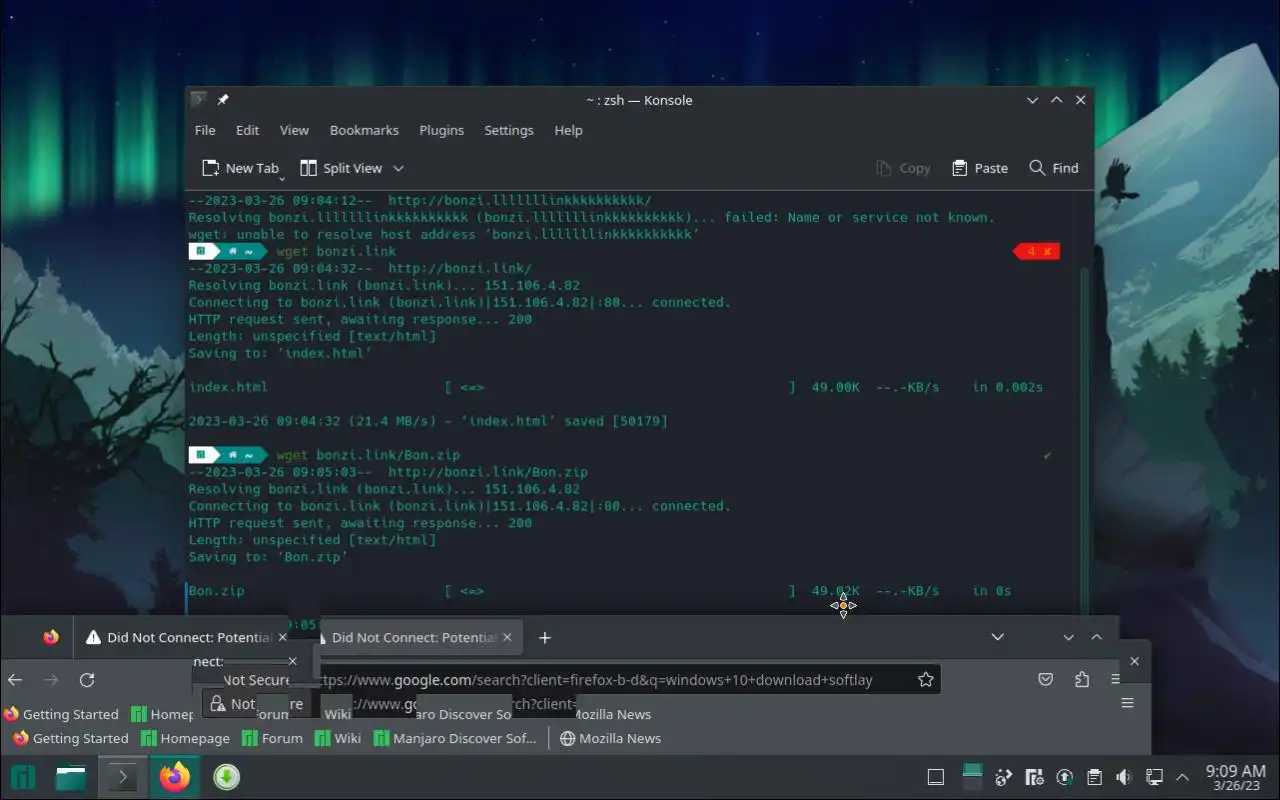The width and height of the screenshot is (1280, 800).
Task: Click the 'Saving to: 'Bon.zip'' line
Action: click(x=268, y=557)
